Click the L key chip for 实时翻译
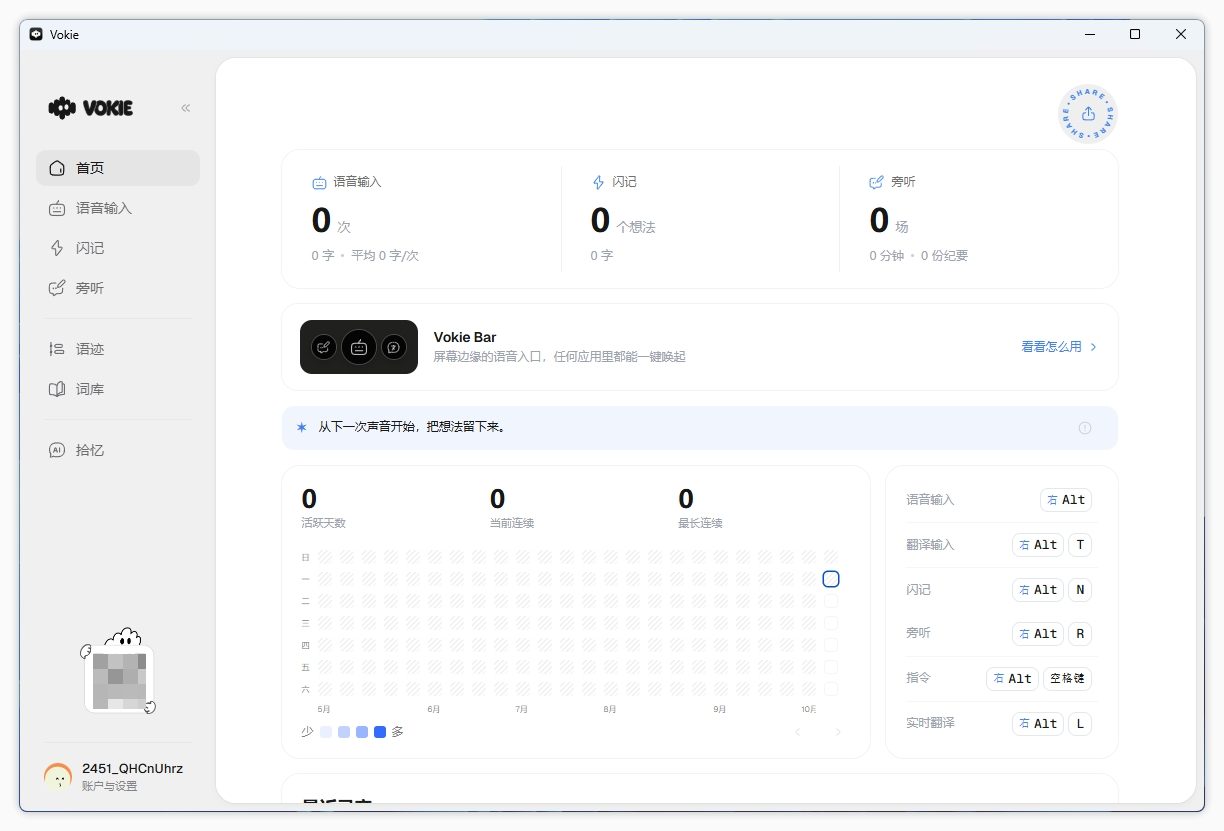The width and height of the screenshot is (1224, 831). click(1080, 723)
